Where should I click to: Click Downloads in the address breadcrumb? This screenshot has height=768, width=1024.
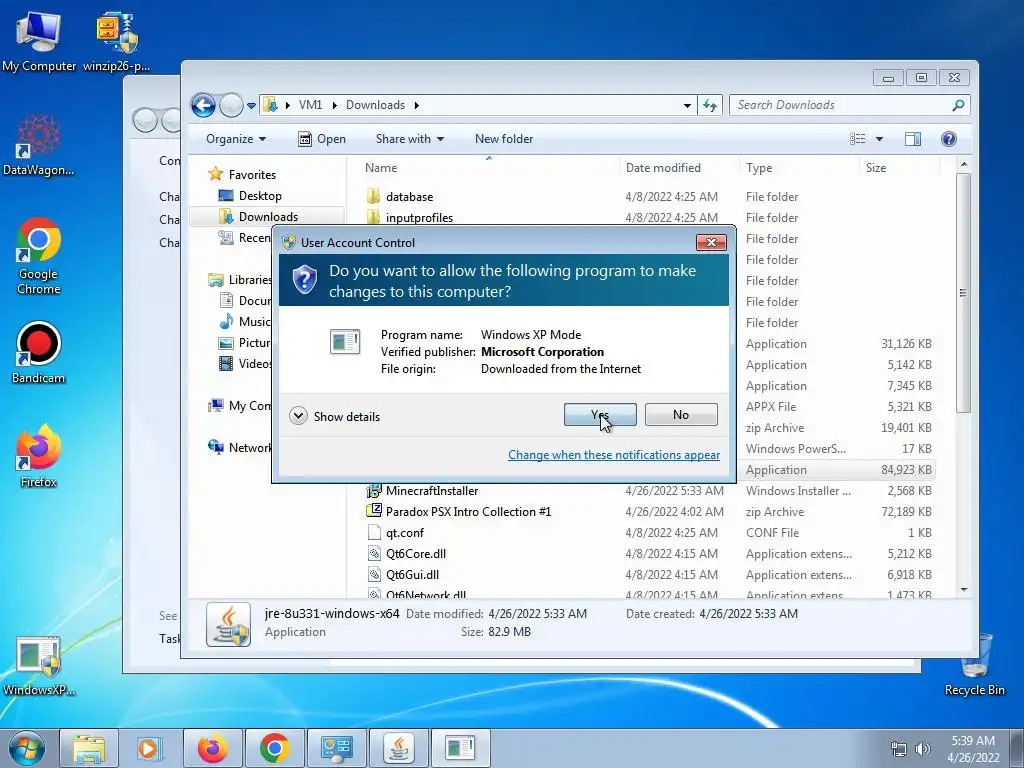coord(376,105)
